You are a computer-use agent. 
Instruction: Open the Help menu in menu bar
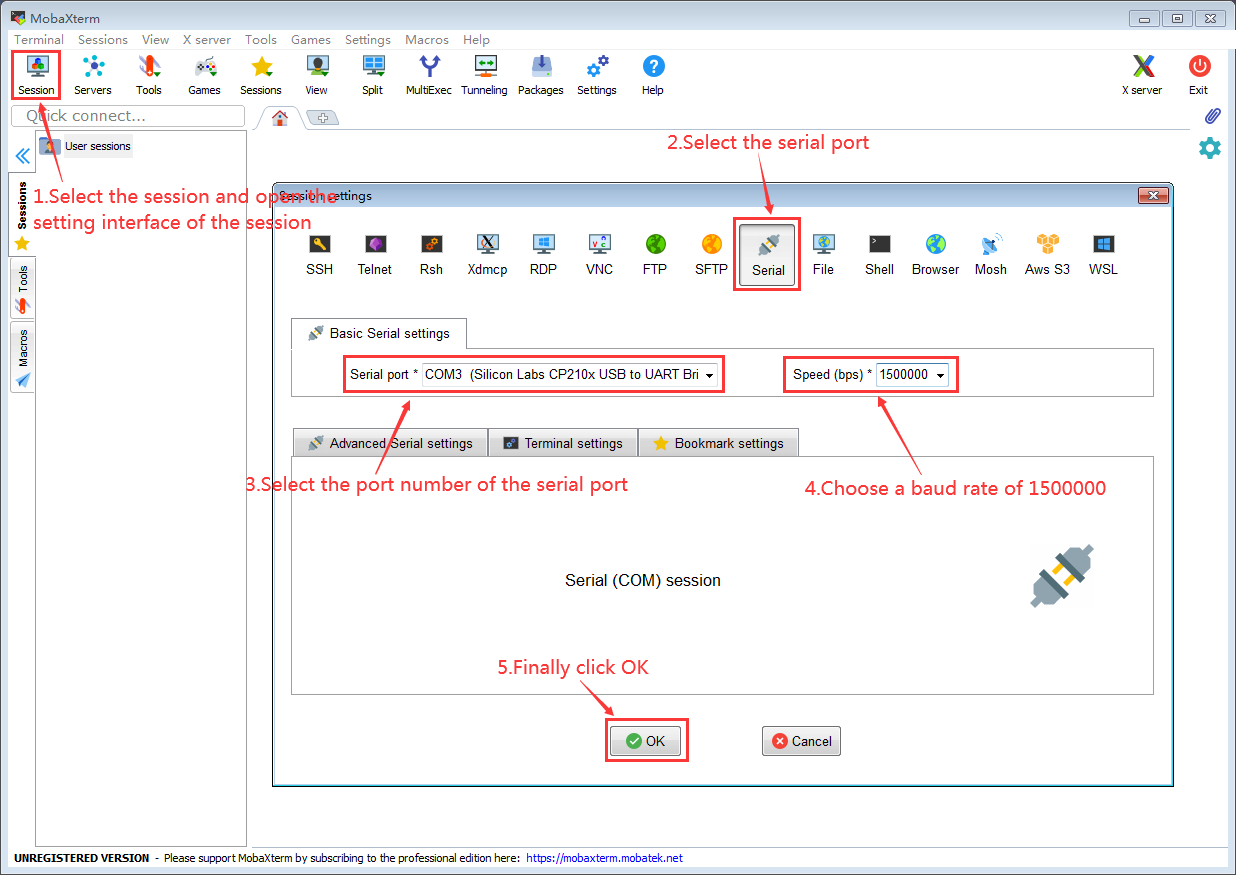click(x=476, y=39)
